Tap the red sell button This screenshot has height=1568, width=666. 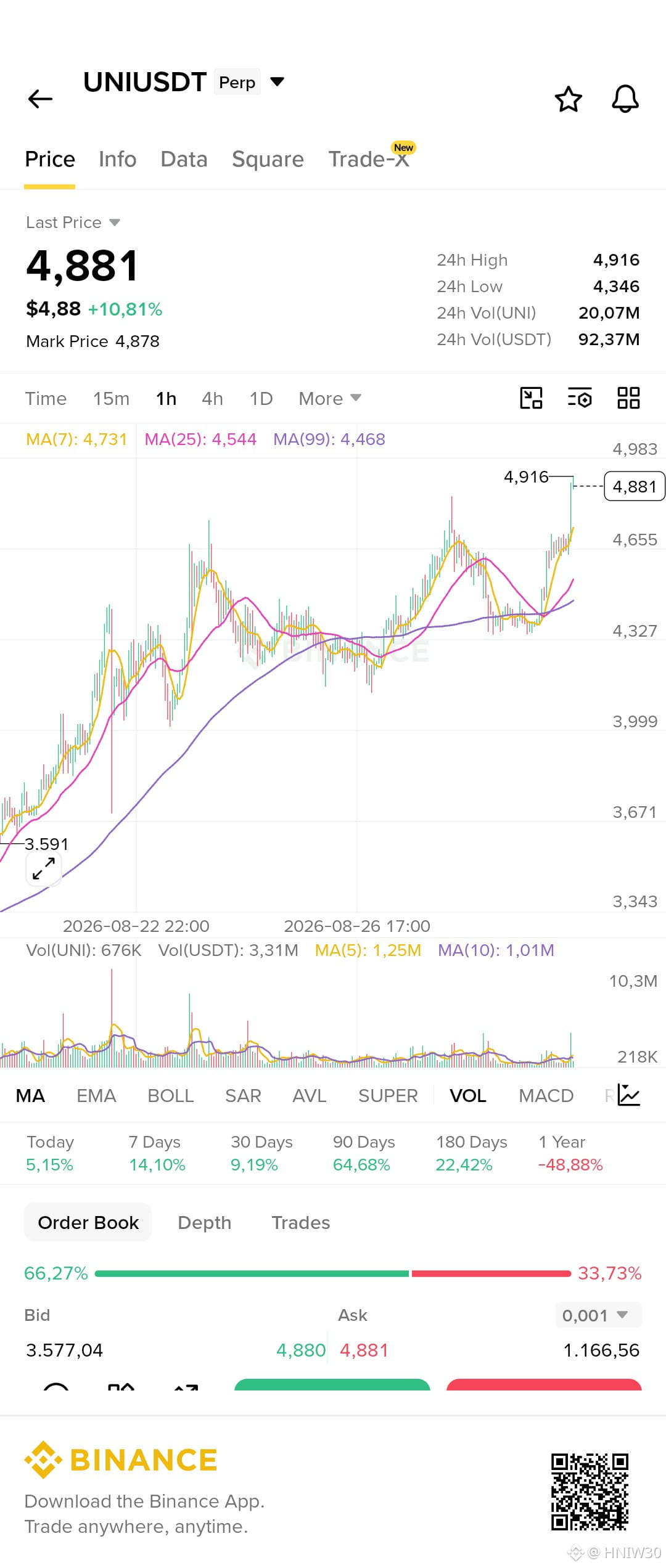click(x=544, y=1384)
